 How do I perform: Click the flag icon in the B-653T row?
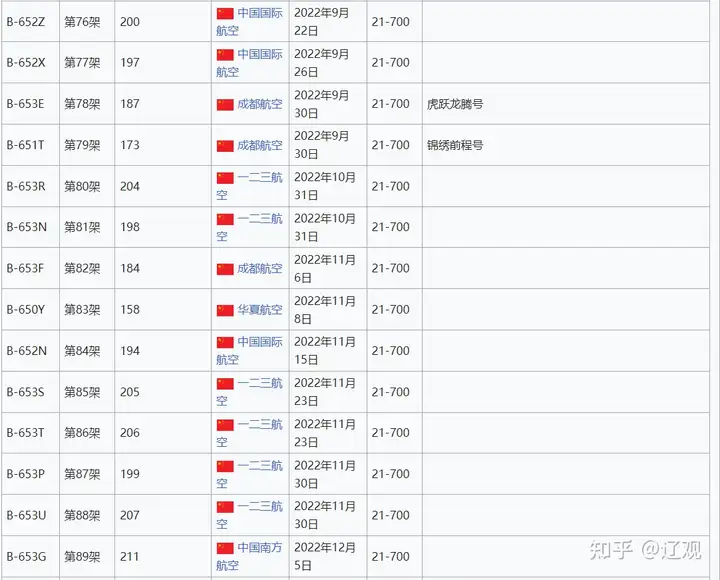click(225, 425)
